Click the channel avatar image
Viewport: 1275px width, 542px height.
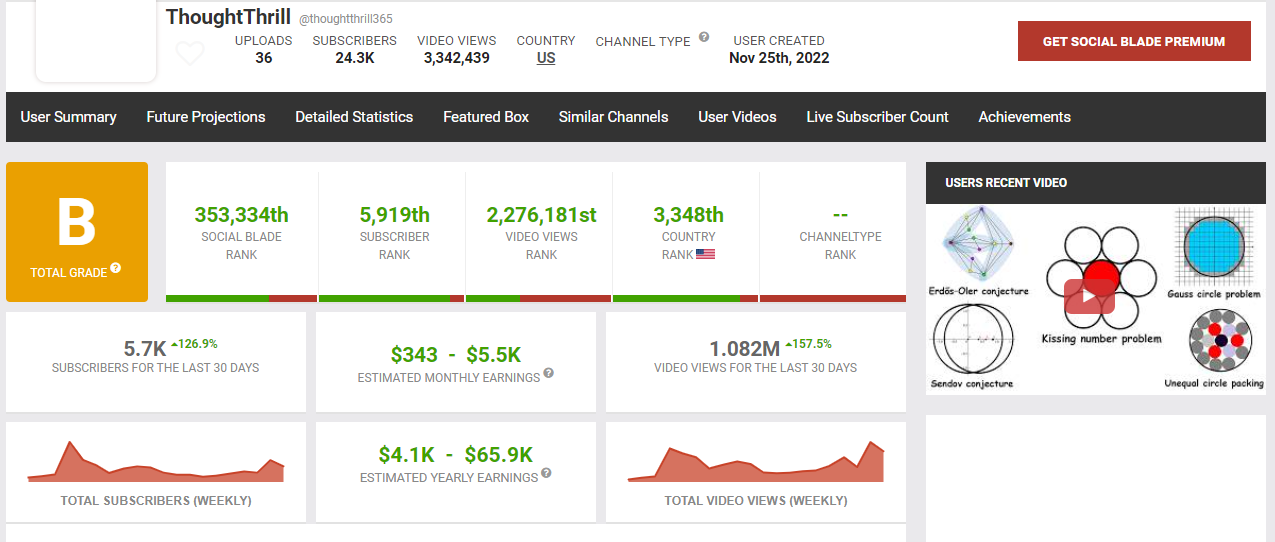coord(96,42)
